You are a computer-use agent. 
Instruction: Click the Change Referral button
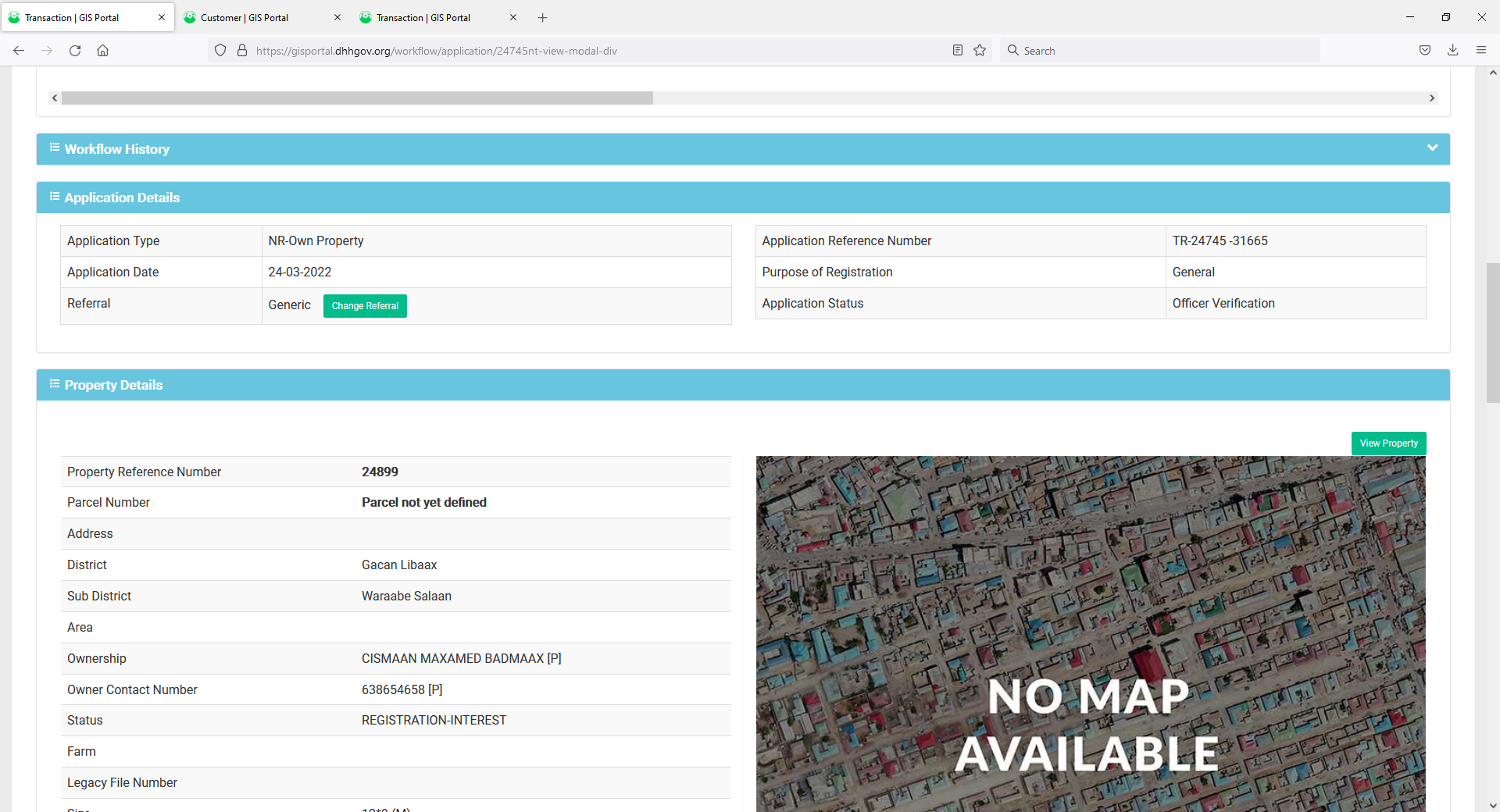tap(365, 306)
